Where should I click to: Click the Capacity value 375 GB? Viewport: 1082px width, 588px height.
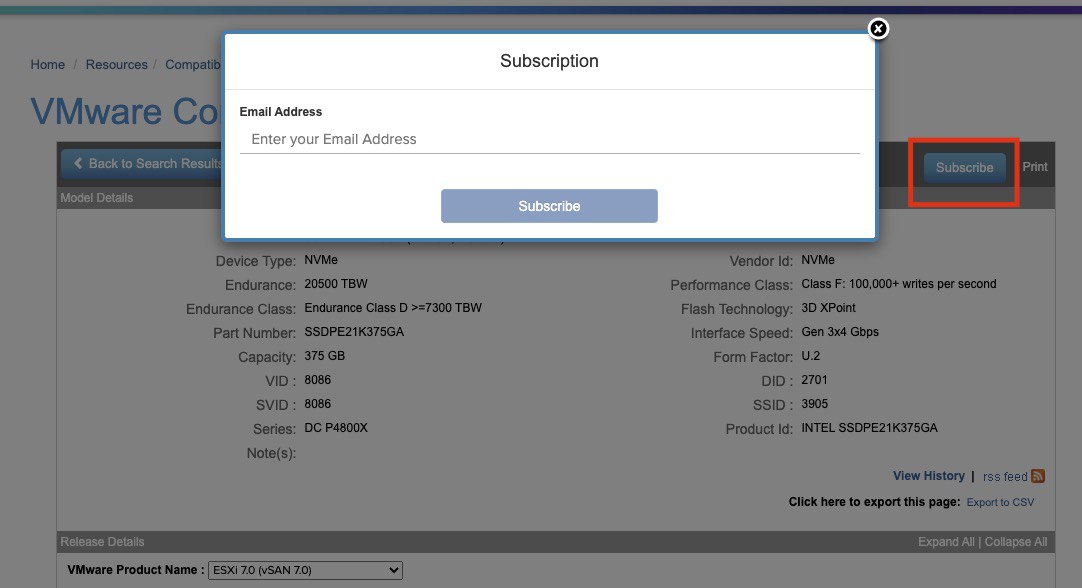click(324, 356)
